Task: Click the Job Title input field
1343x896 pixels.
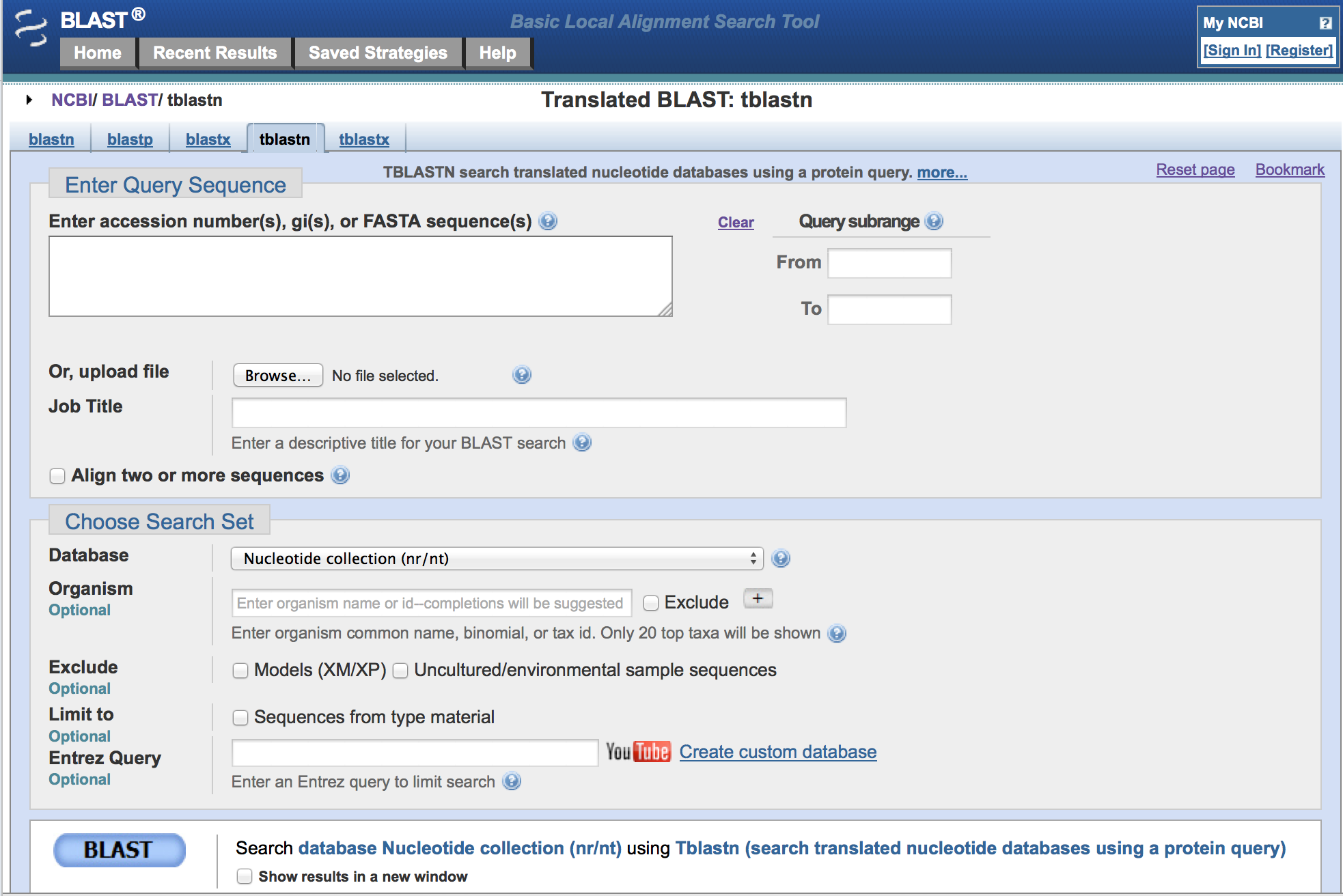Action: click(x=539, y=412)
